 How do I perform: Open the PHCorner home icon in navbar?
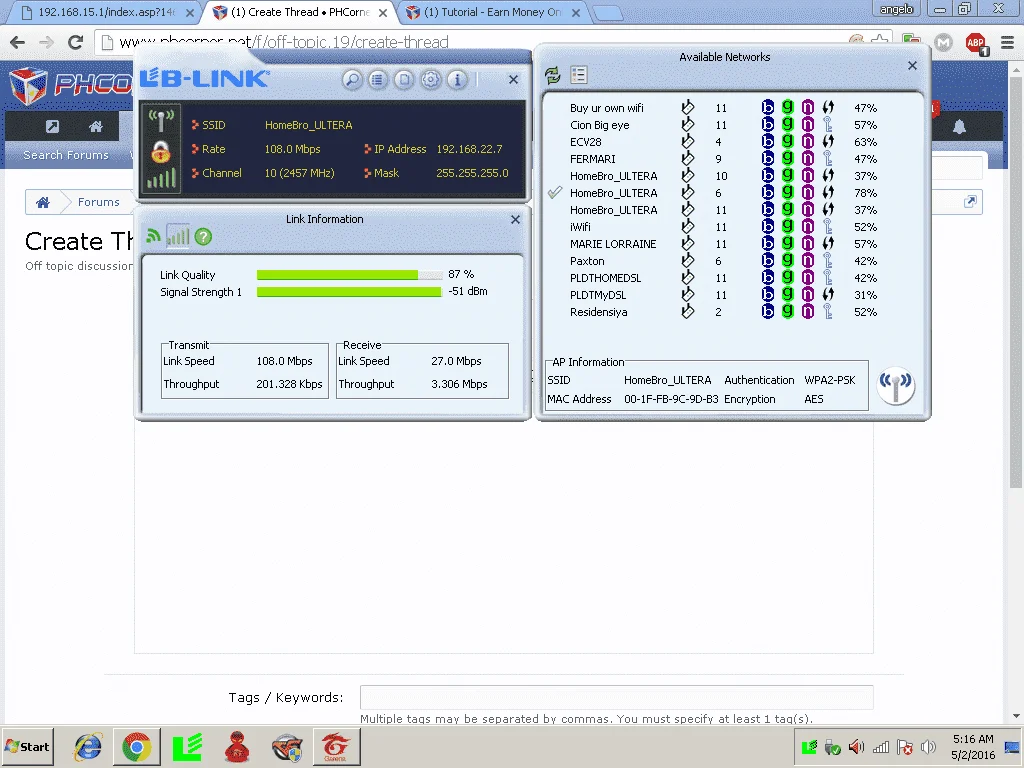tap(96, 126)
